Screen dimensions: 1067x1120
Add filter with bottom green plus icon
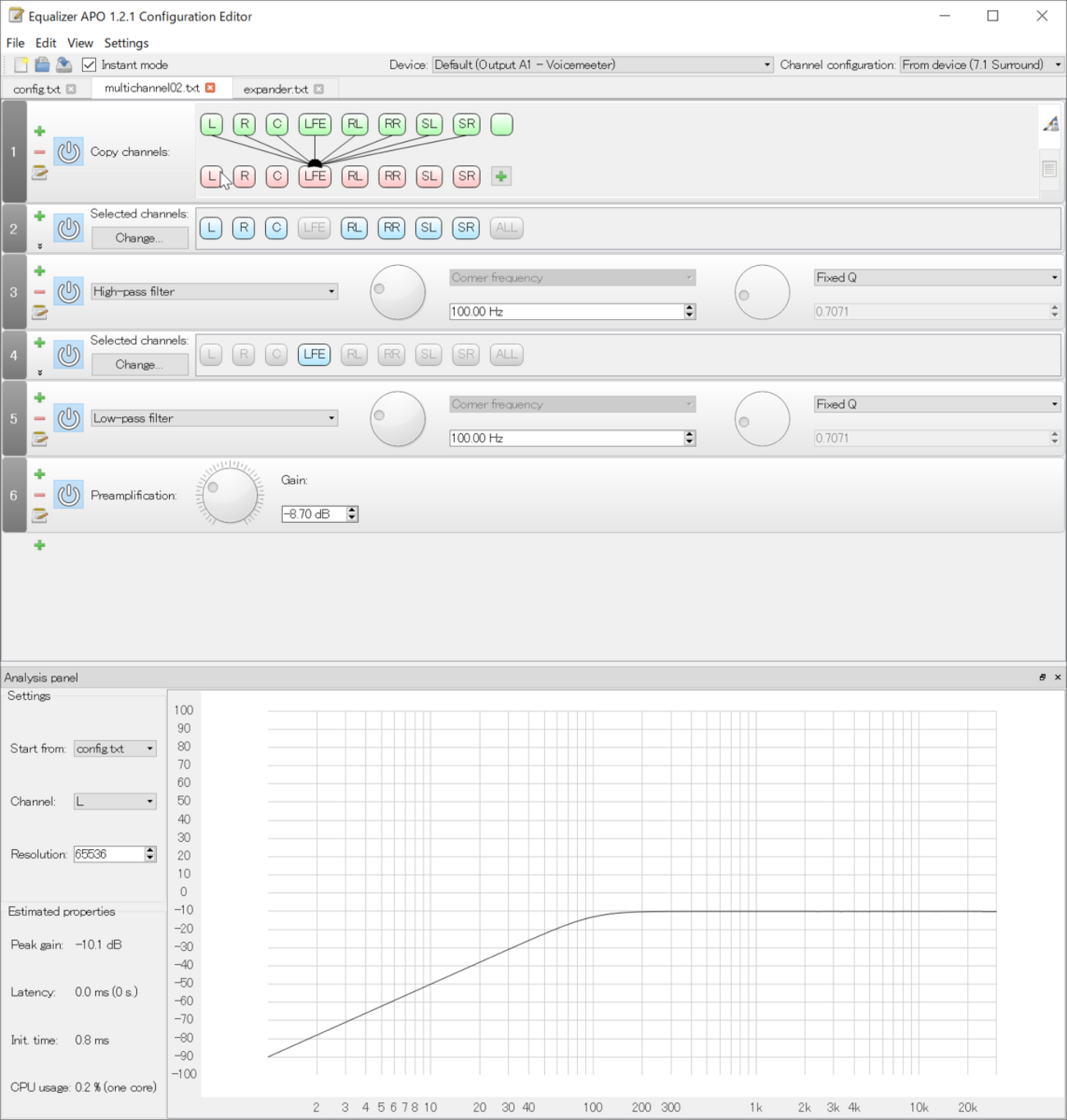(39, 546)
